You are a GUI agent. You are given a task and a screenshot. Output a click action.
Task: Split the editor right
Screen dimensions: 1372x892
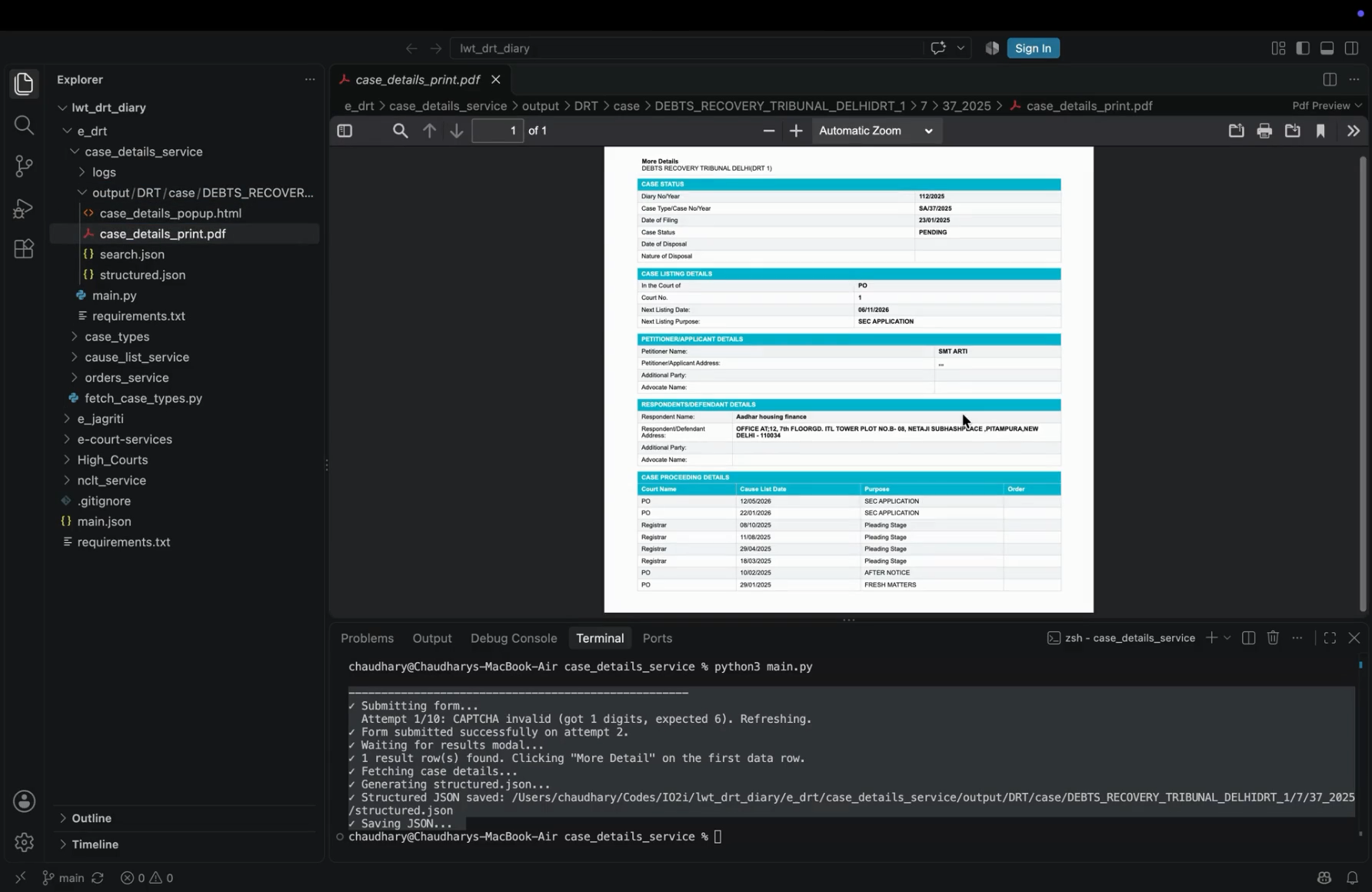tap(1330, 79)
